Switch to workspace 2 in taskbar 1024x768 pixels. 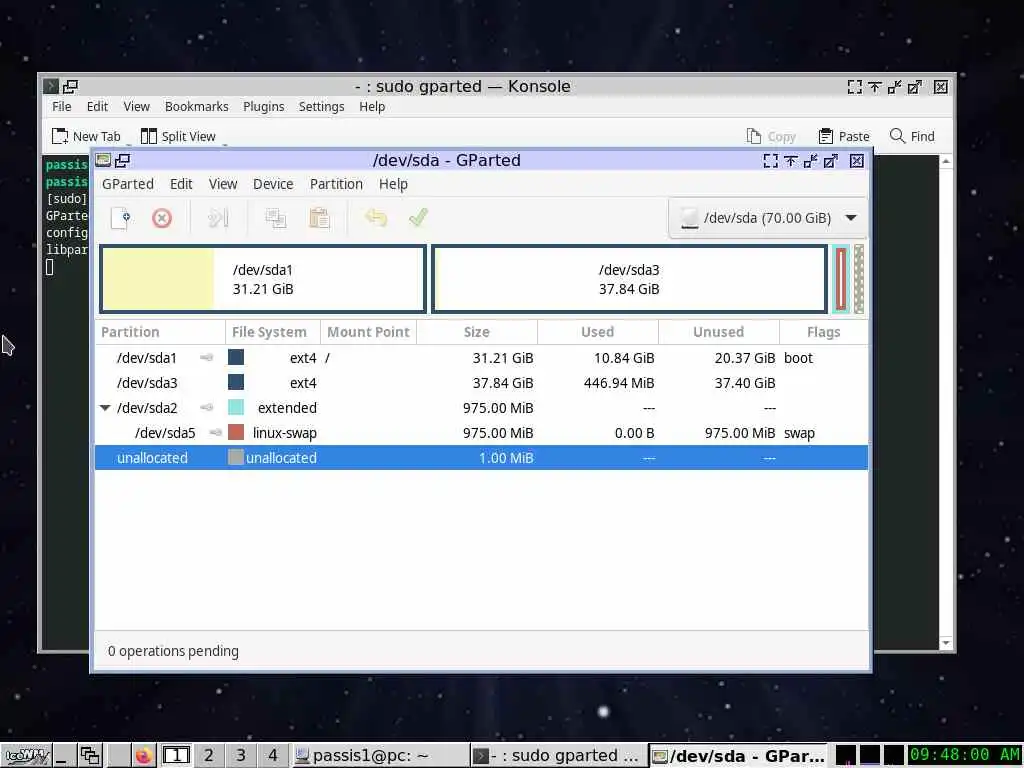click(208, 756)
